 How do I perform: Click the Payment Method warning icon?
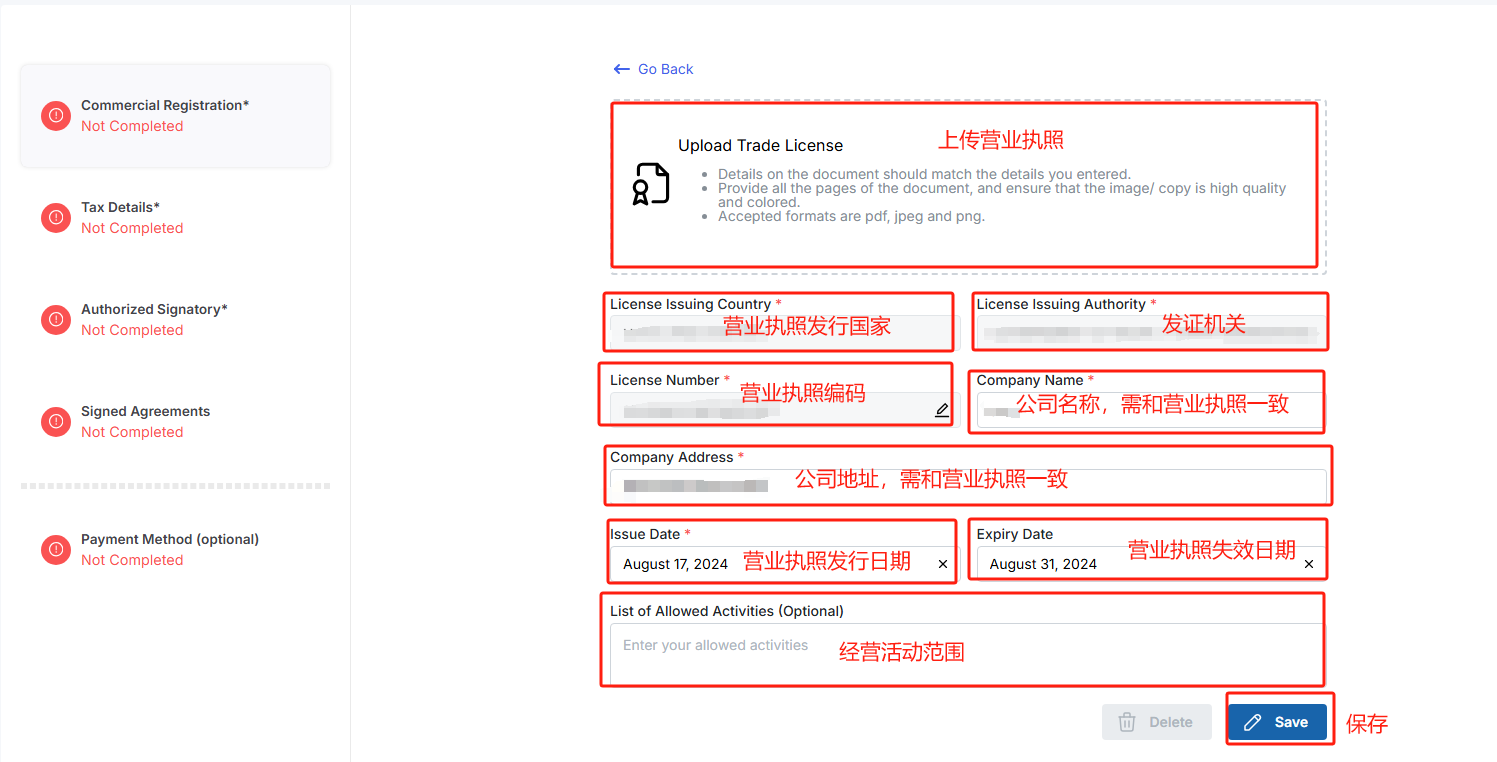(56, 550)
